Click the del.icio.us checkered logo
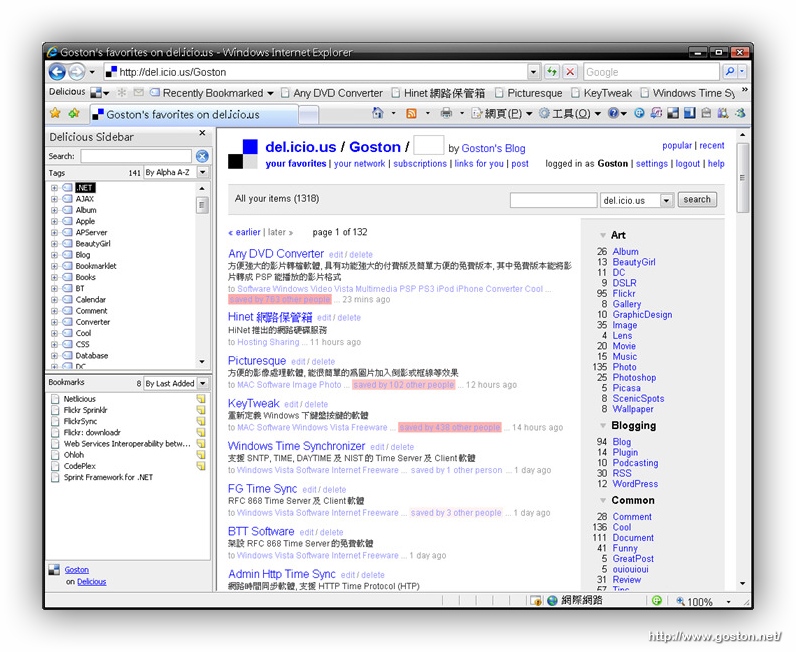 coord(243,154)
